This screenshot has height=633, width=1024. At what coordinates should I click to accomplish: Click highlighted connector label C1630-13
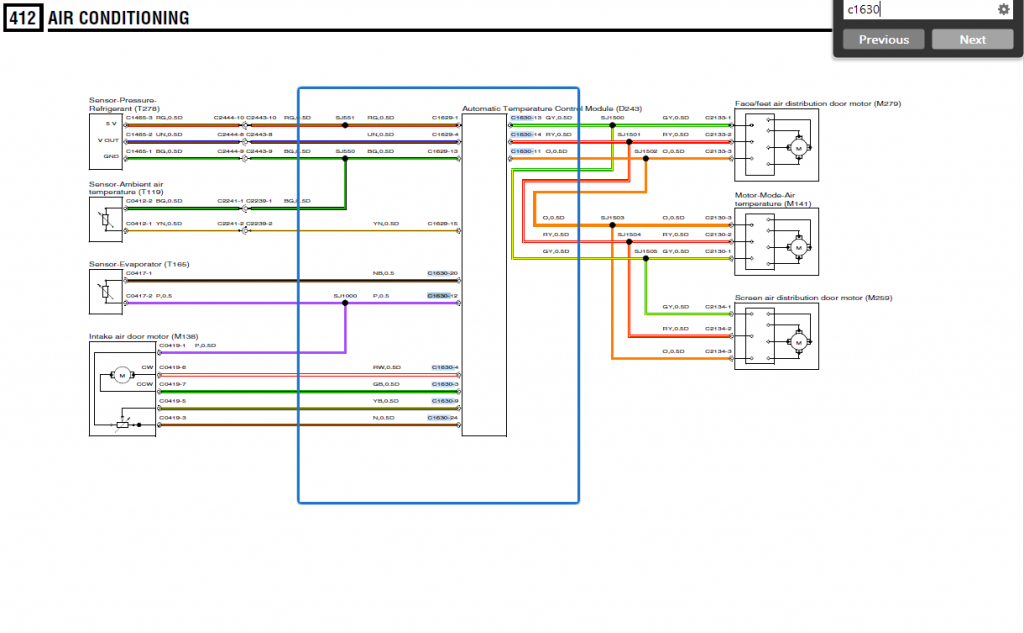pyautogui.click(x=526, y=118)
